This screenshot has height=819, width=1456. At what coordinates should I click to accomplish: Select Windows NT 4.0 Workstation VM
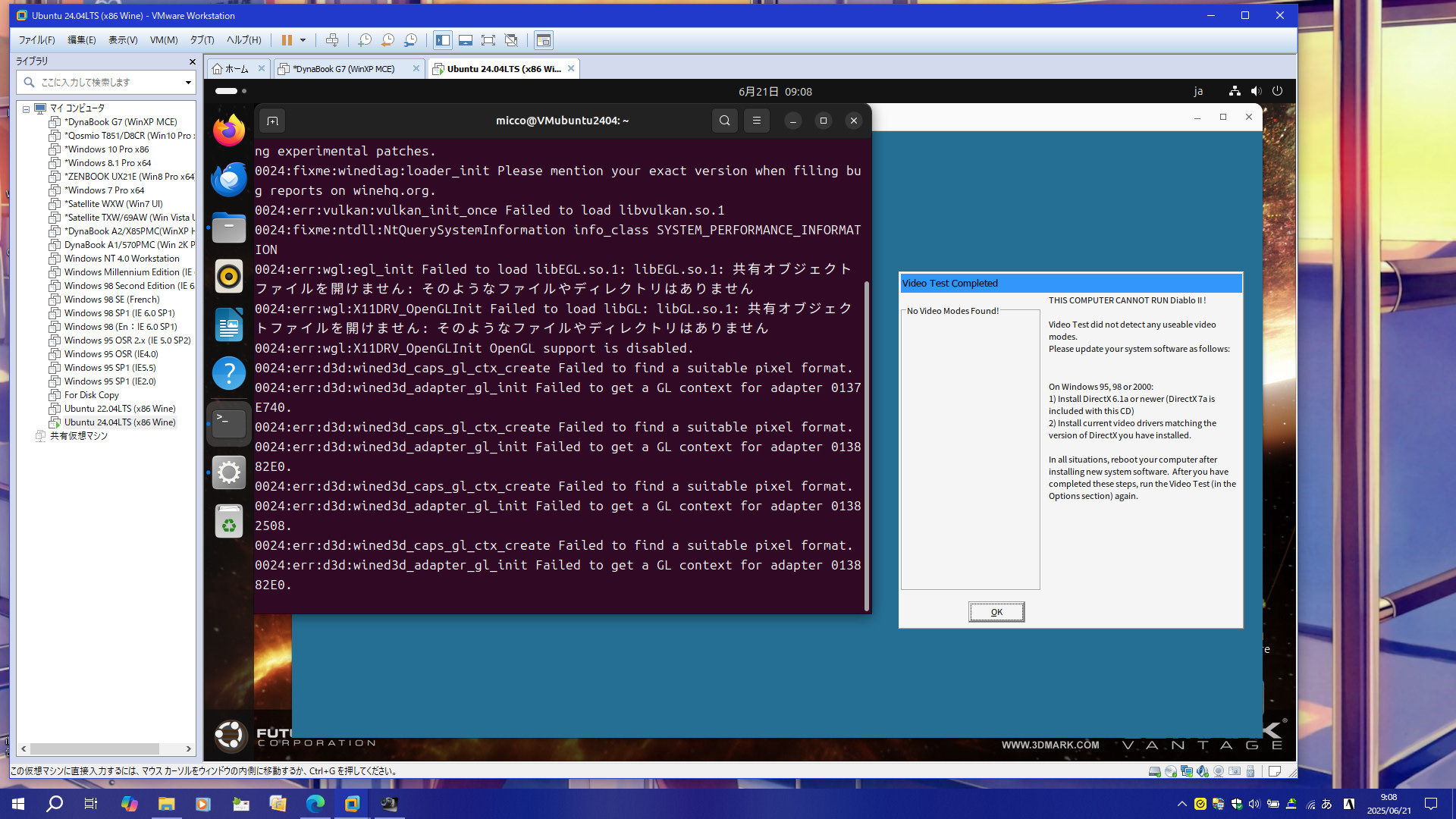click(115, 259)
